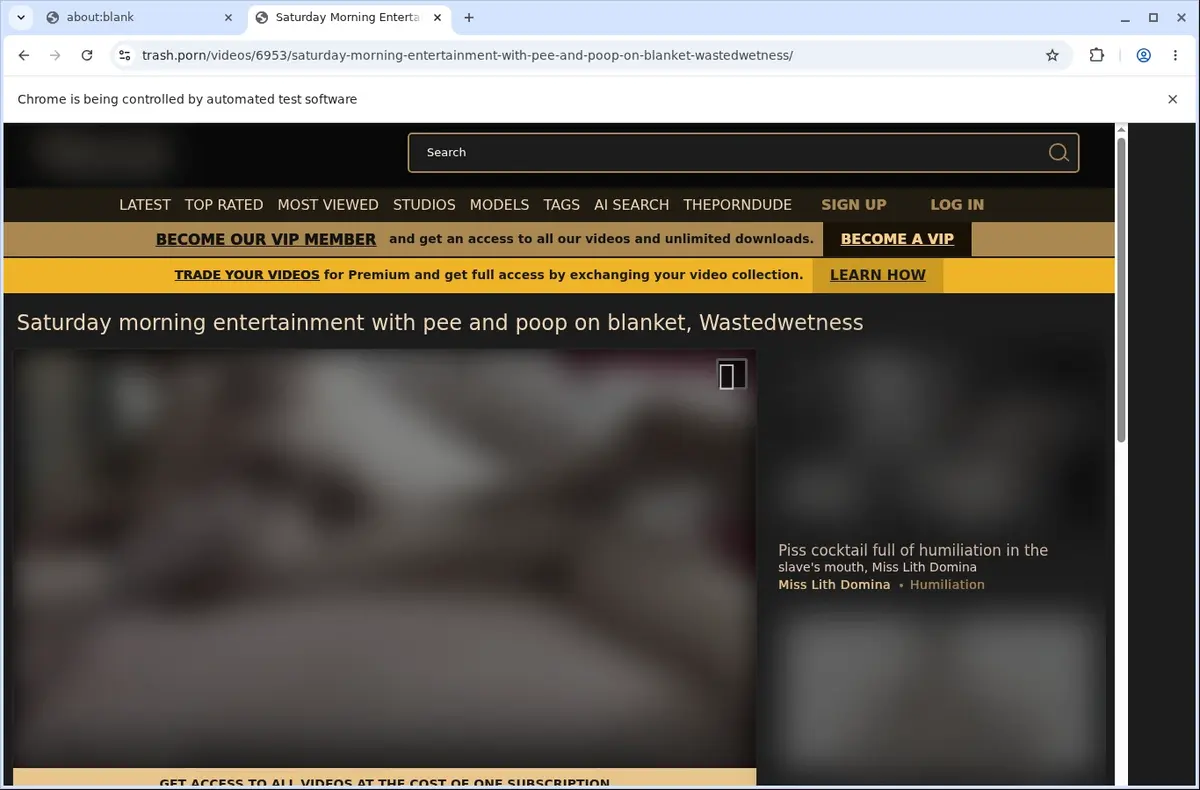
Task: Open the AI SEARCH menu item
Action: [x=632, y=204]
